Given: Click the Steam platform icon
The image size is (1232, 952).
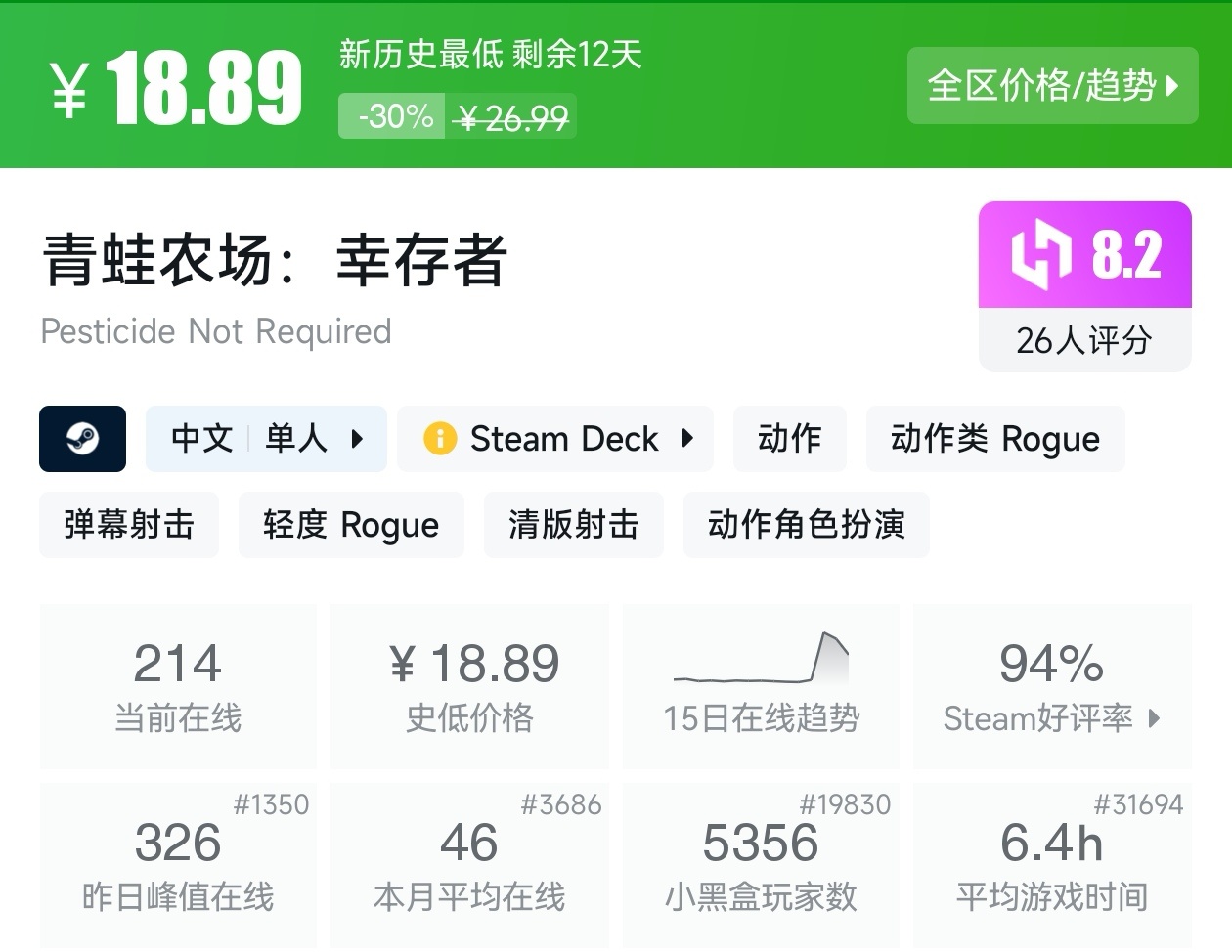Looking at the screenshot, I should [x=82, y=439].
